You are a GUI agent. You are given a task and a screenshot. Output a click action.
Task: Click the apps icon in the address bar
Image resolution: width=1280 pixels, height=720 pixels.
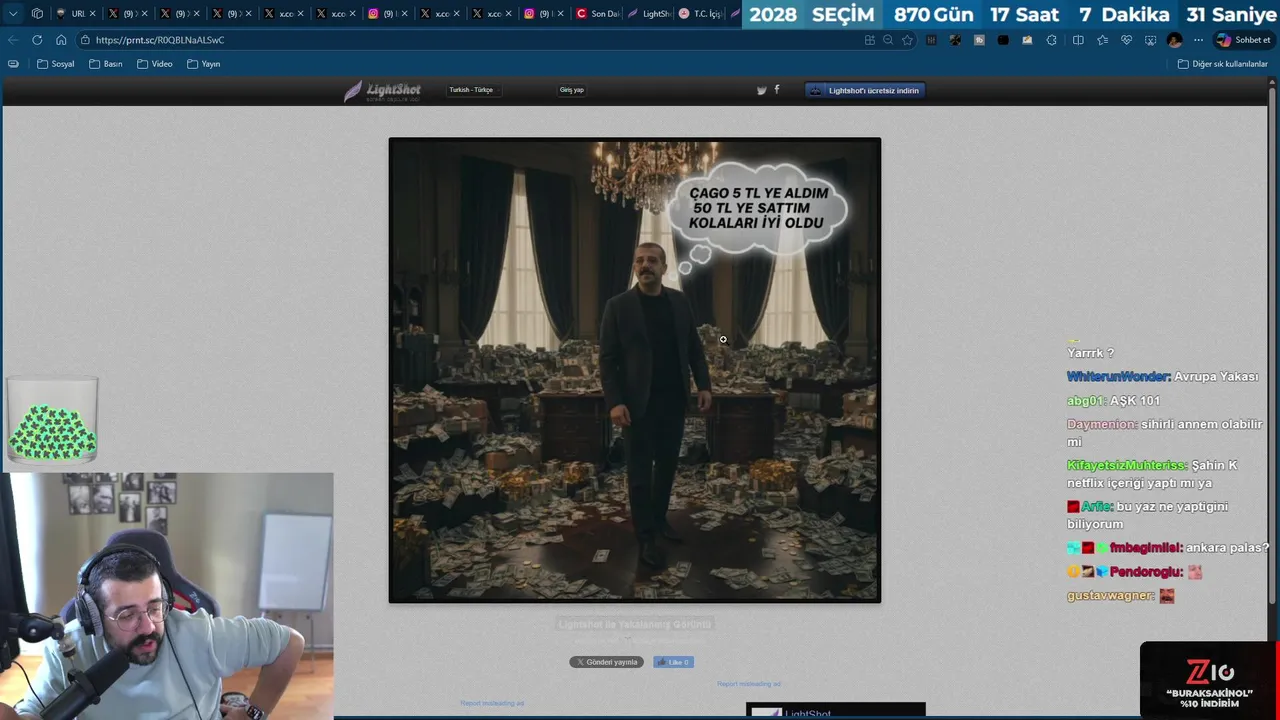870,40
